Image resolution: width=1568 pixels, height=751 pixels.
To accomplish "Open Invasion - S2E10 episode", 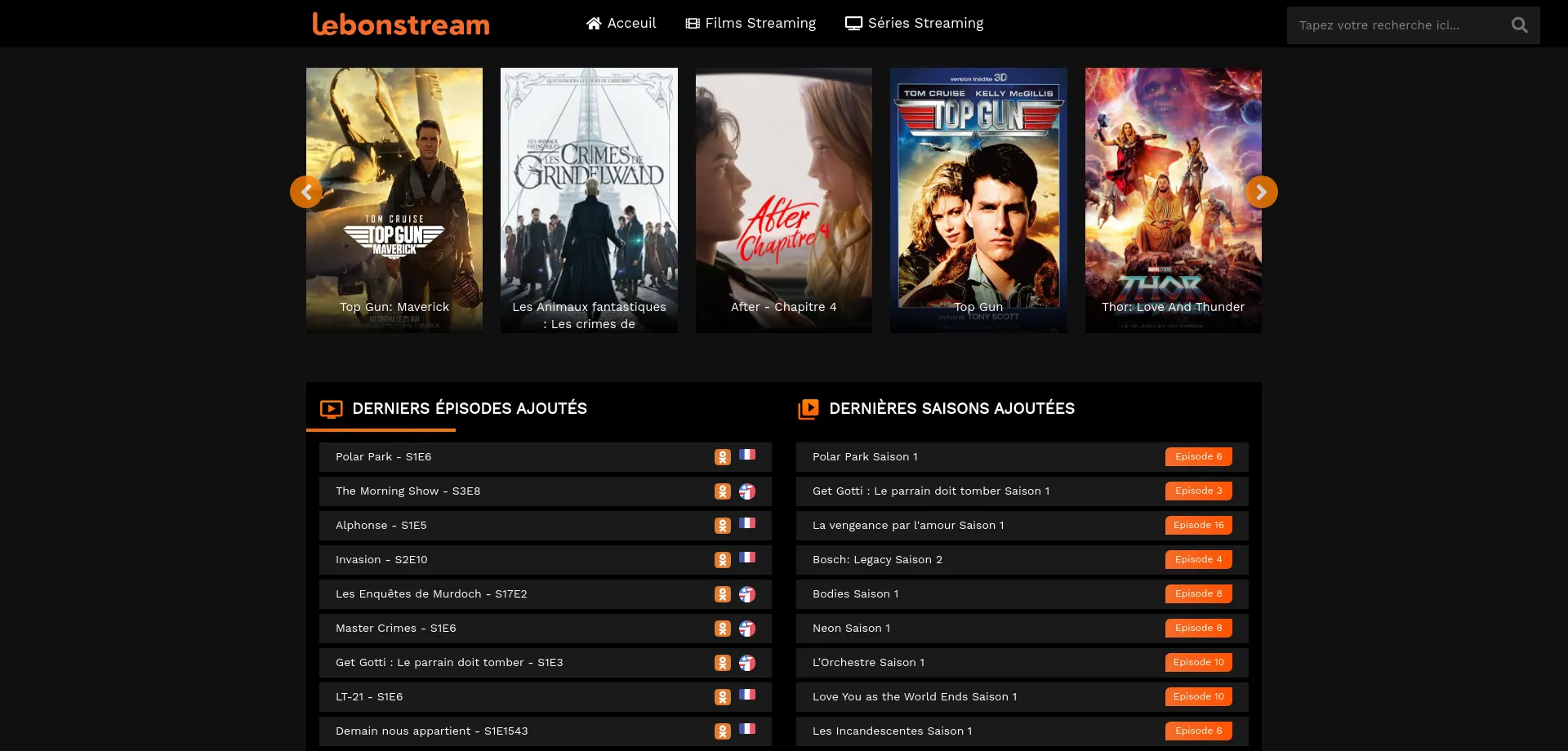I will tap(546, 560).
